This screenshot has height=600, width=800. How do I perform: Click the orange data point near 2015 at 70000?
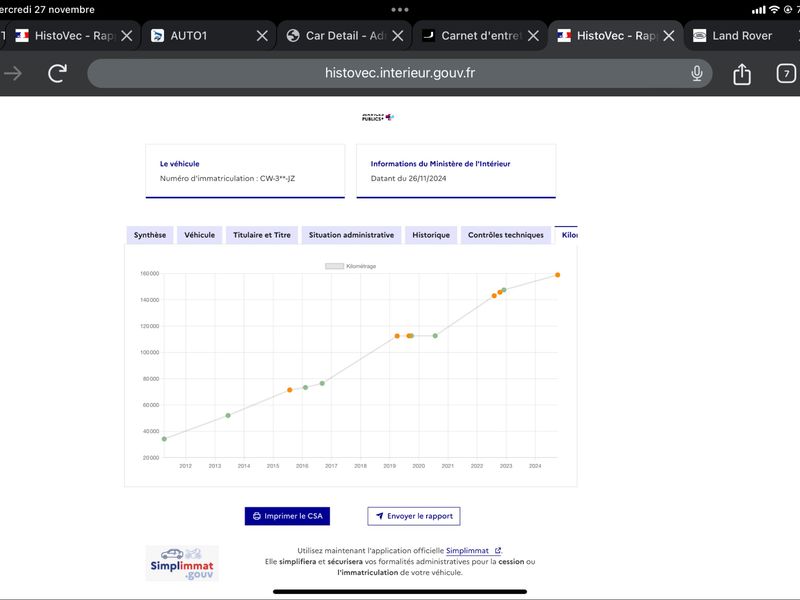click(x=290, y=390)
